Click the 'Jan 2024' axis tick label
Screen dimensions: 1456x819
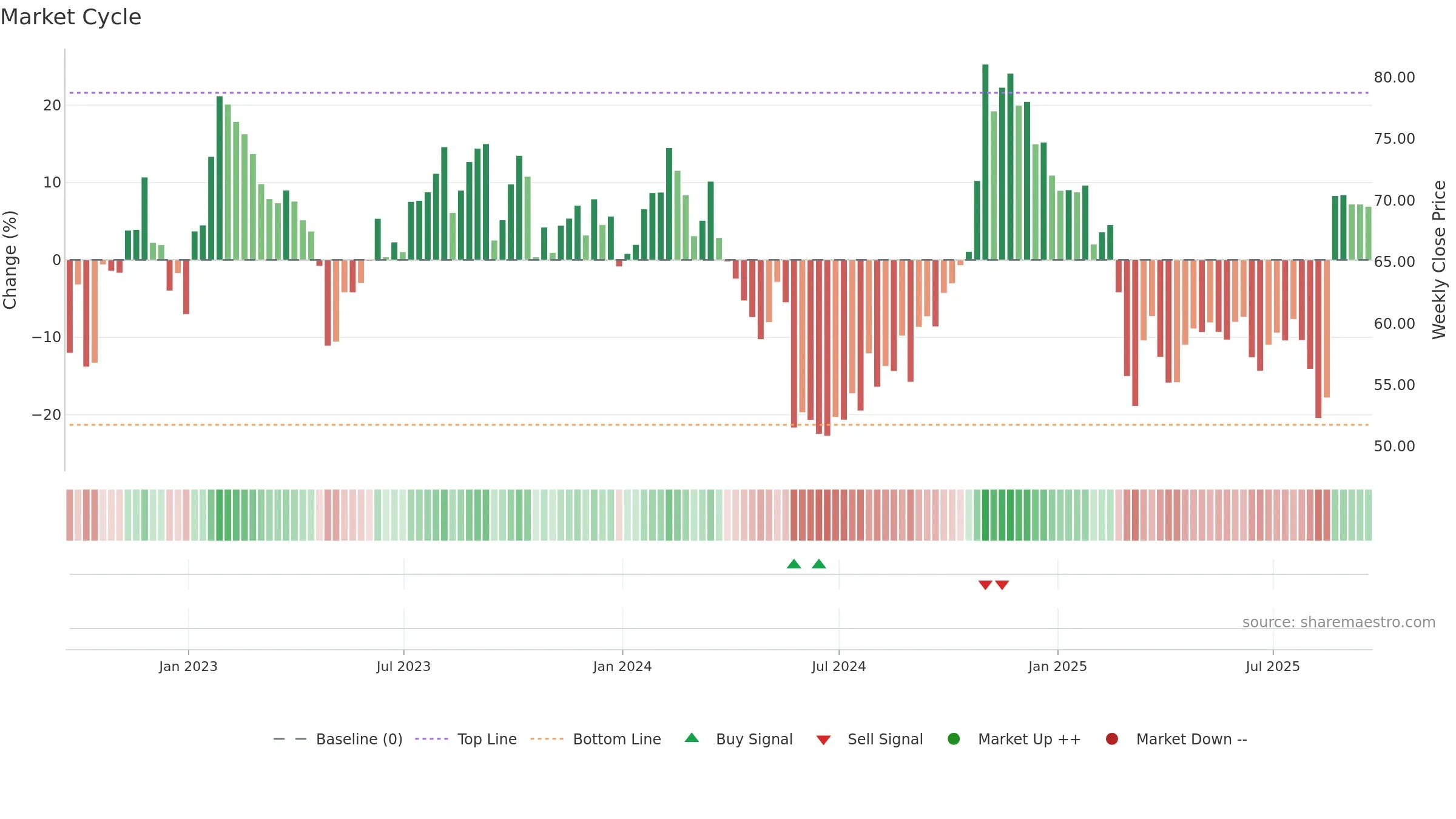[x=622, y=667]
